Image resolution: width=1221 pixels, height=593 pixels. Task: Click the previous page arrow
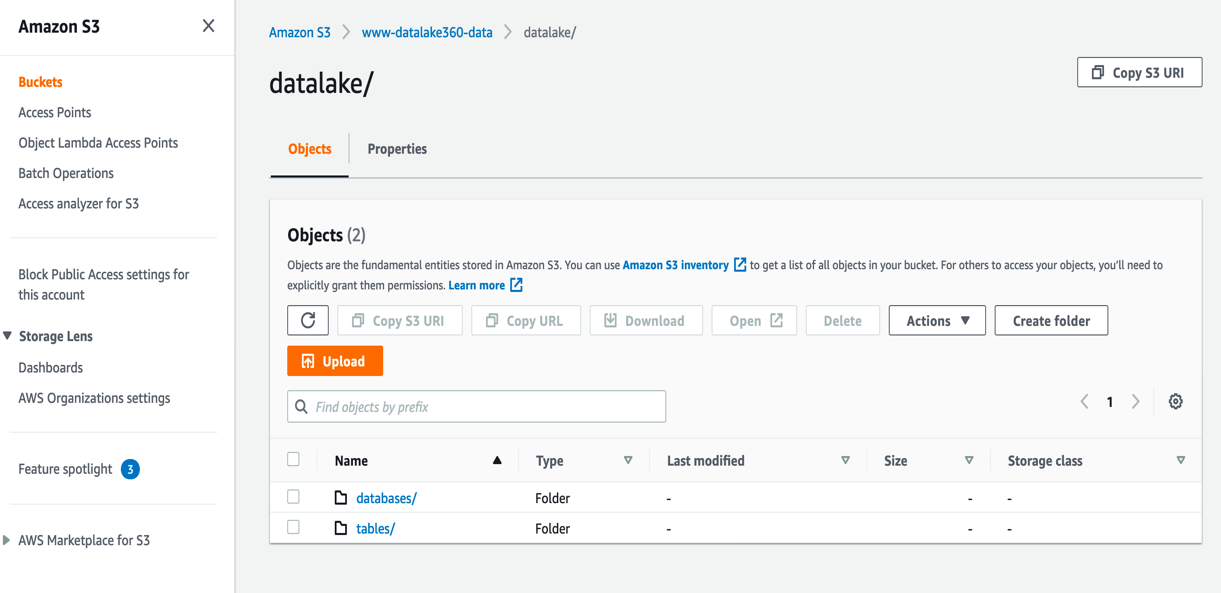point(1084,402)
